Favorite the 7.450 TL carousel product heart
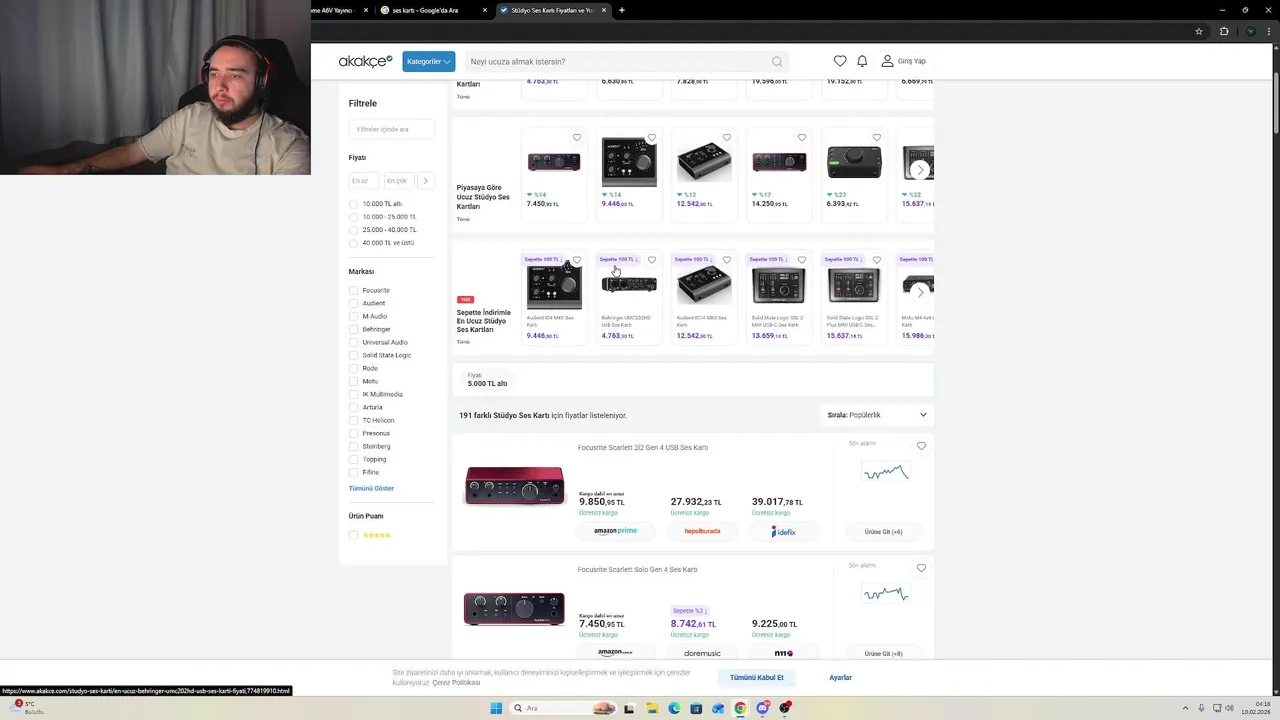The width and height of the screenshot is (1280, 720). pos(577,138)
